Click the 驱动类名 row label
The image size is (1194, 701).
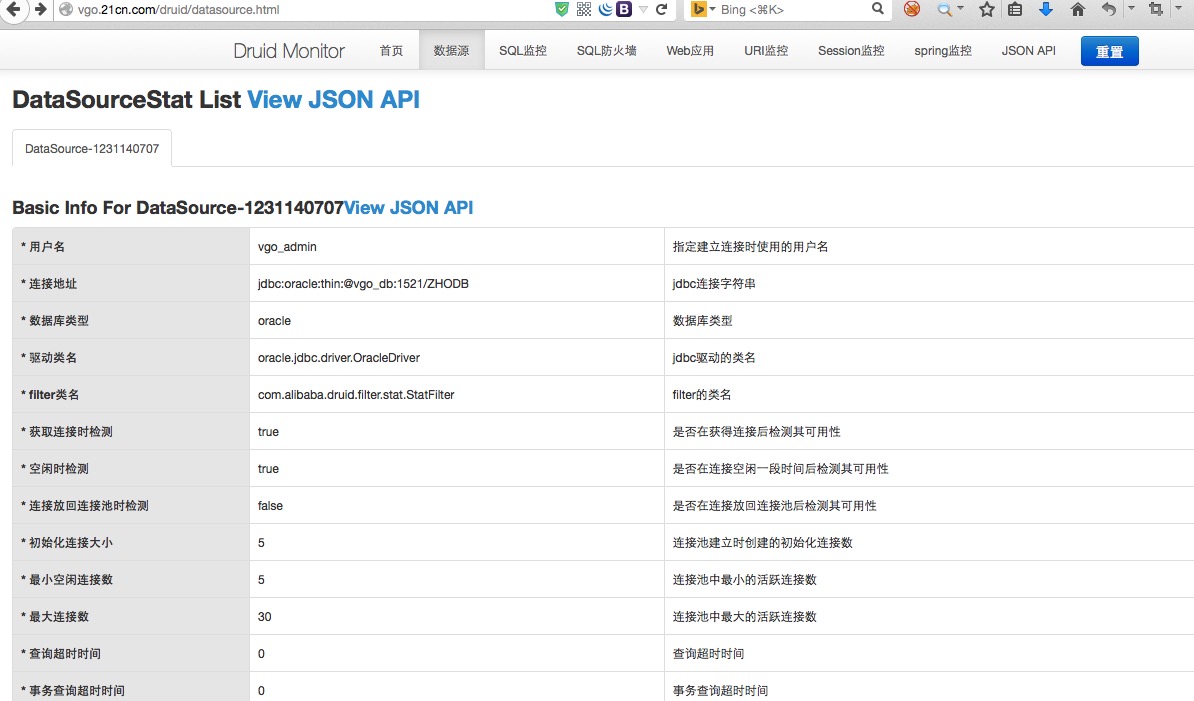coord(49,358)
